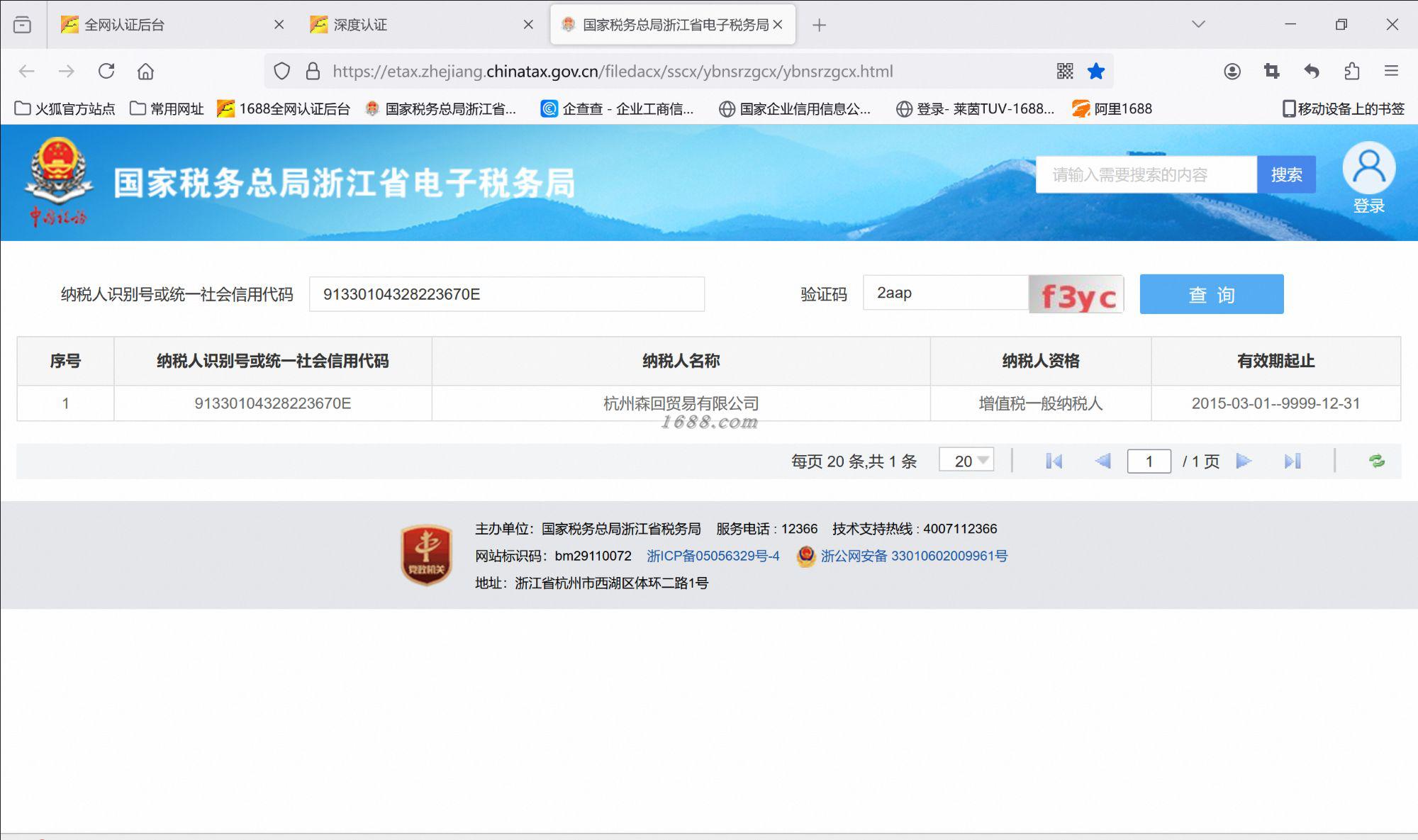Viewport: 1418px width, 840px height.
Task: Click the taxpayer ID input field
Action: [x=506, y=294]
